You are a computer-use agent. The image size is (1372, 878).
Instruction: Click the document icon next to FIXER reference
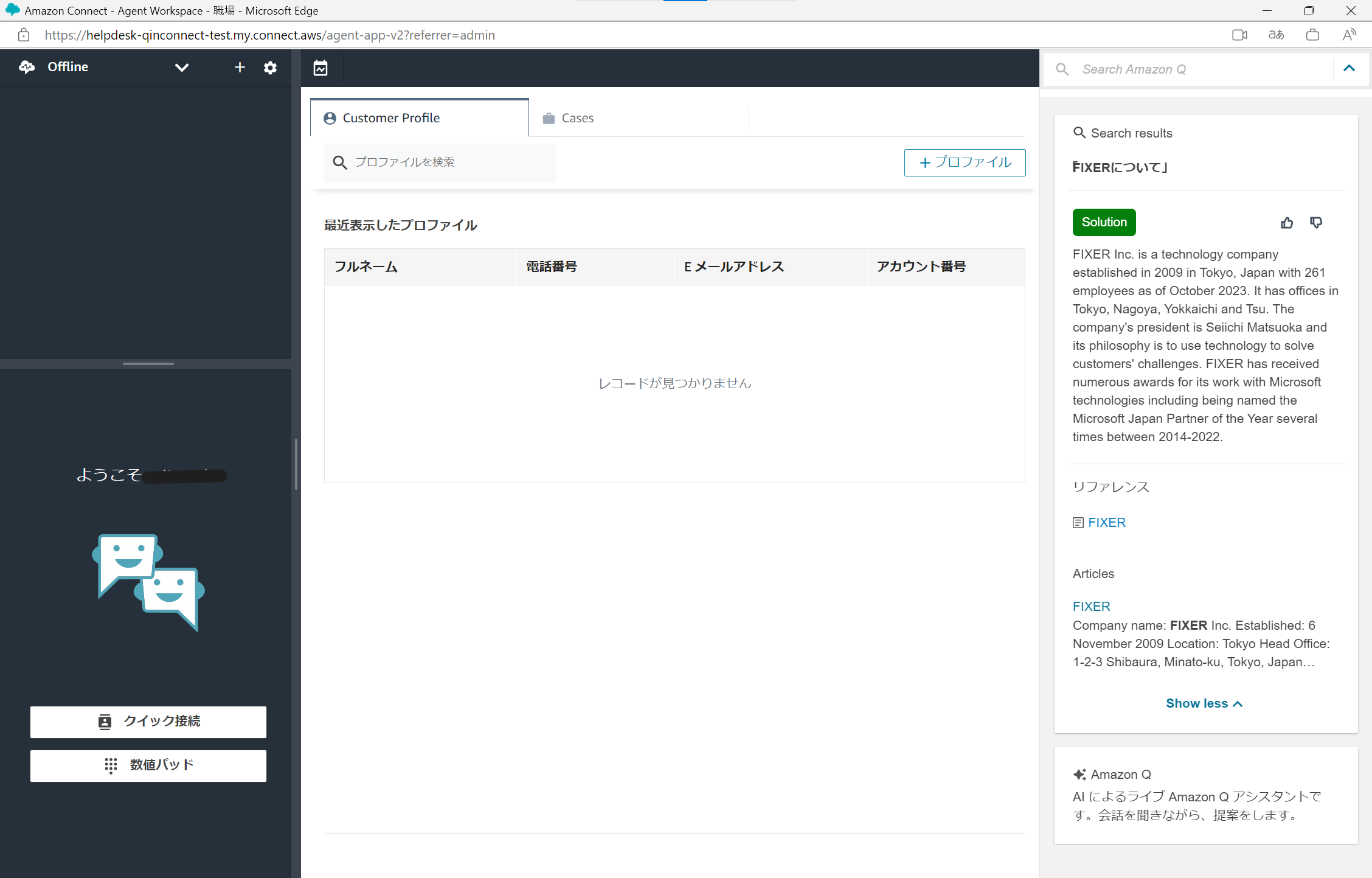tap(1078, 523)
